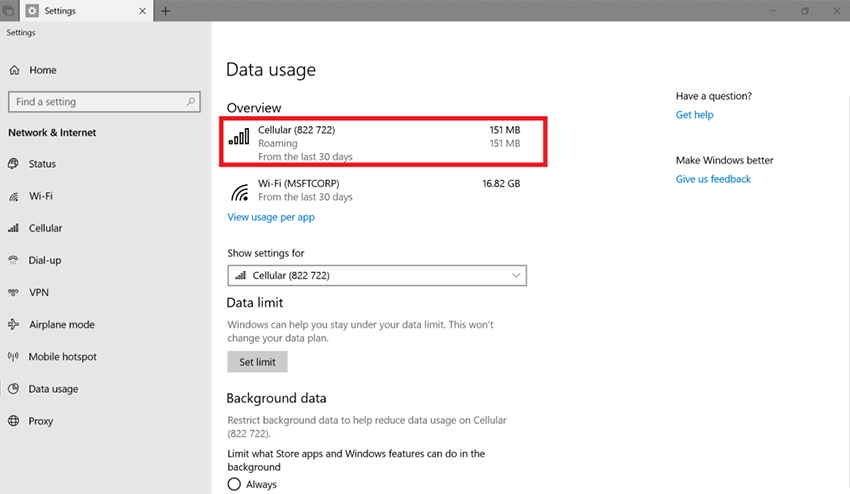Select the Always radio button
850x494 pixels.
[x=234, y=484]
